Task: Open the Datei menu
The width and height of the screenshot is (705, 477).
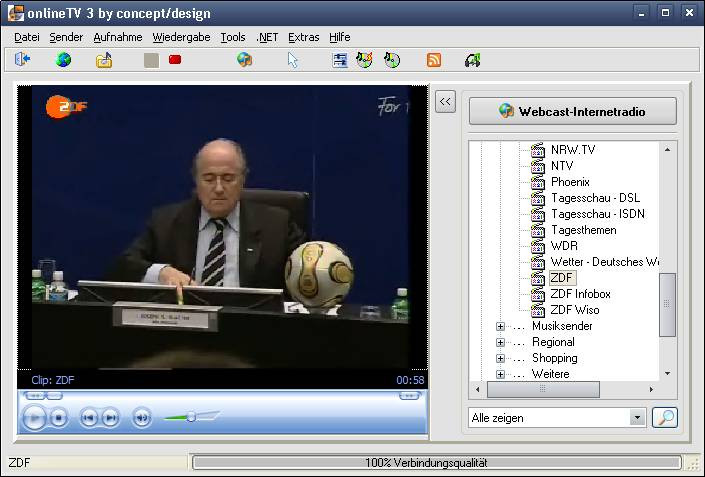Action: click(x=27, y=37)
